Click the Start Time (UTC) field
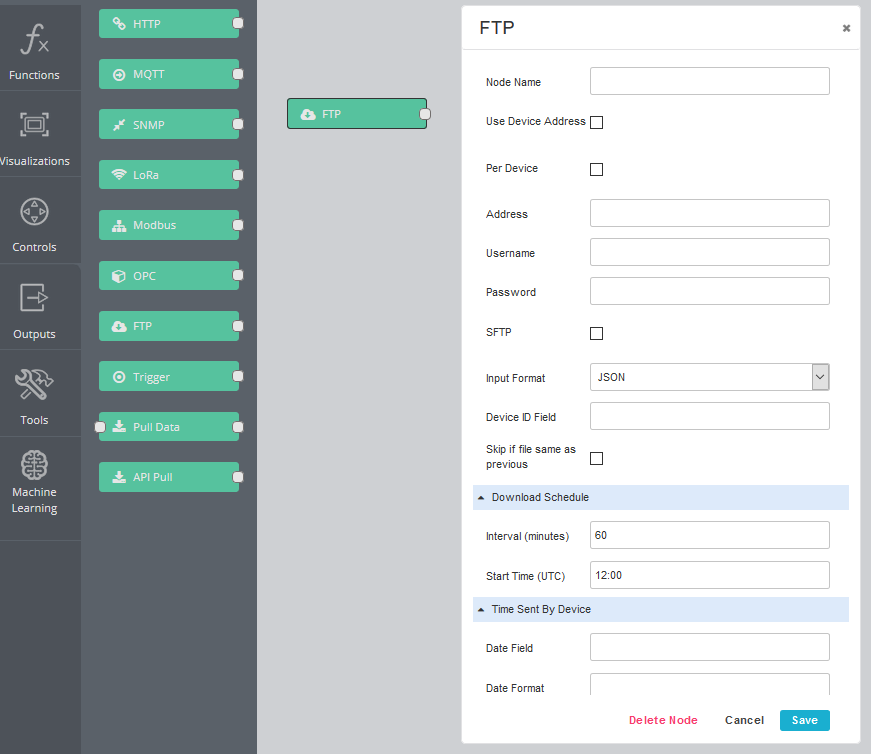The height and width of the screenshot is (754, 871). pos(709,575)
